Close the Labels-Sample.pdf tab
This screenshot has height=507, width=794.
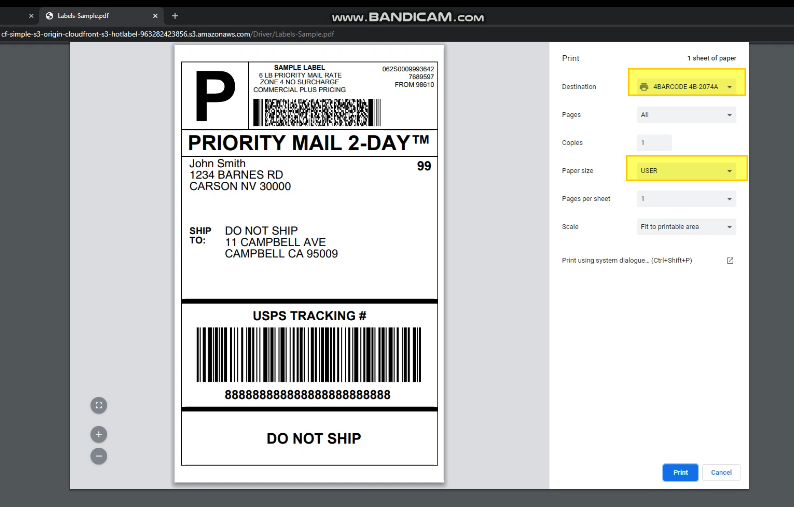click(155, 16)
